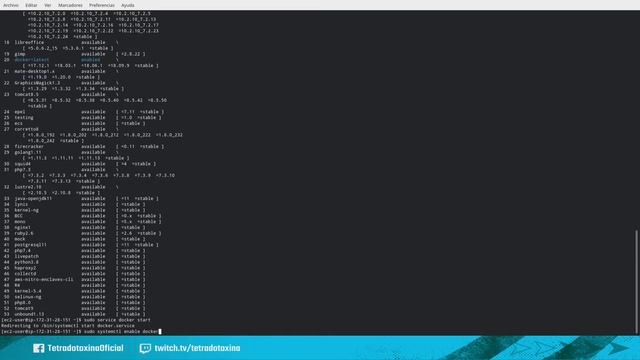
Task: Click the corretto8 package name
Action: coord(27,129)
